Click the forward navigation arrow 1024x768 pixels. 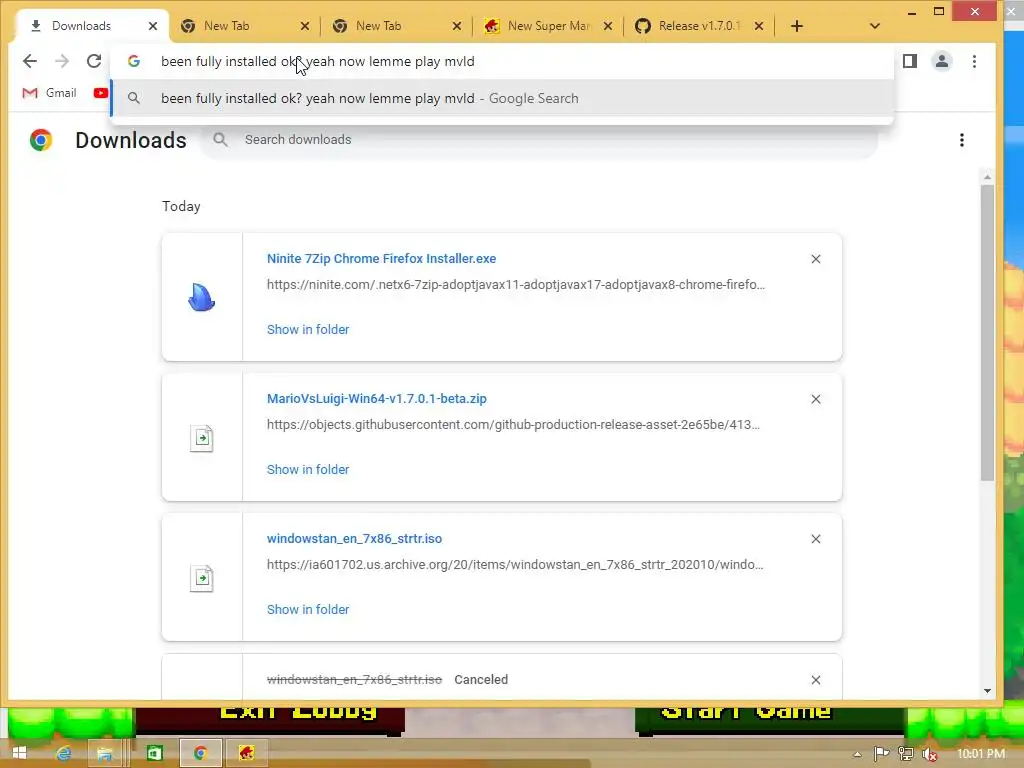(x=62, y=61)
